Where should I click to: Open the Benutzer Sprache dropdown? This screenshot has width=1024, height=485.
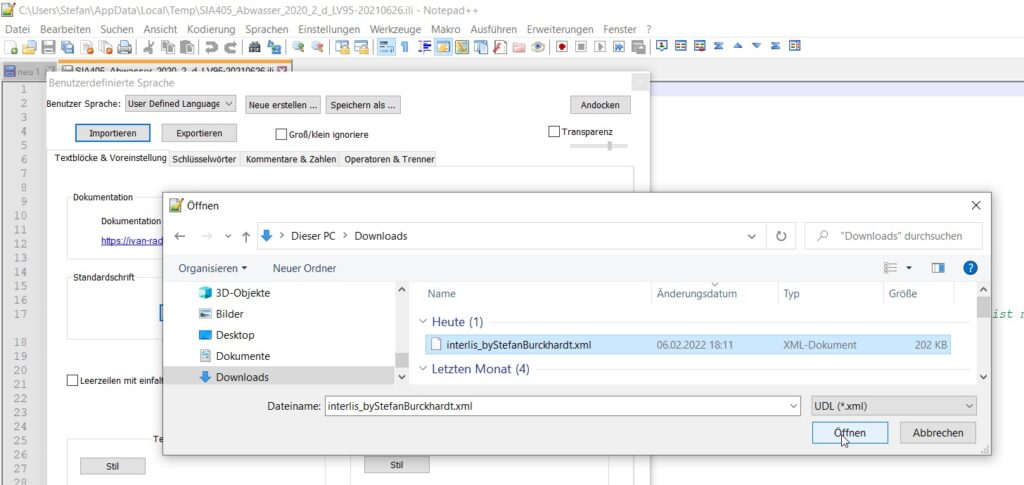[x=180, y=104]
